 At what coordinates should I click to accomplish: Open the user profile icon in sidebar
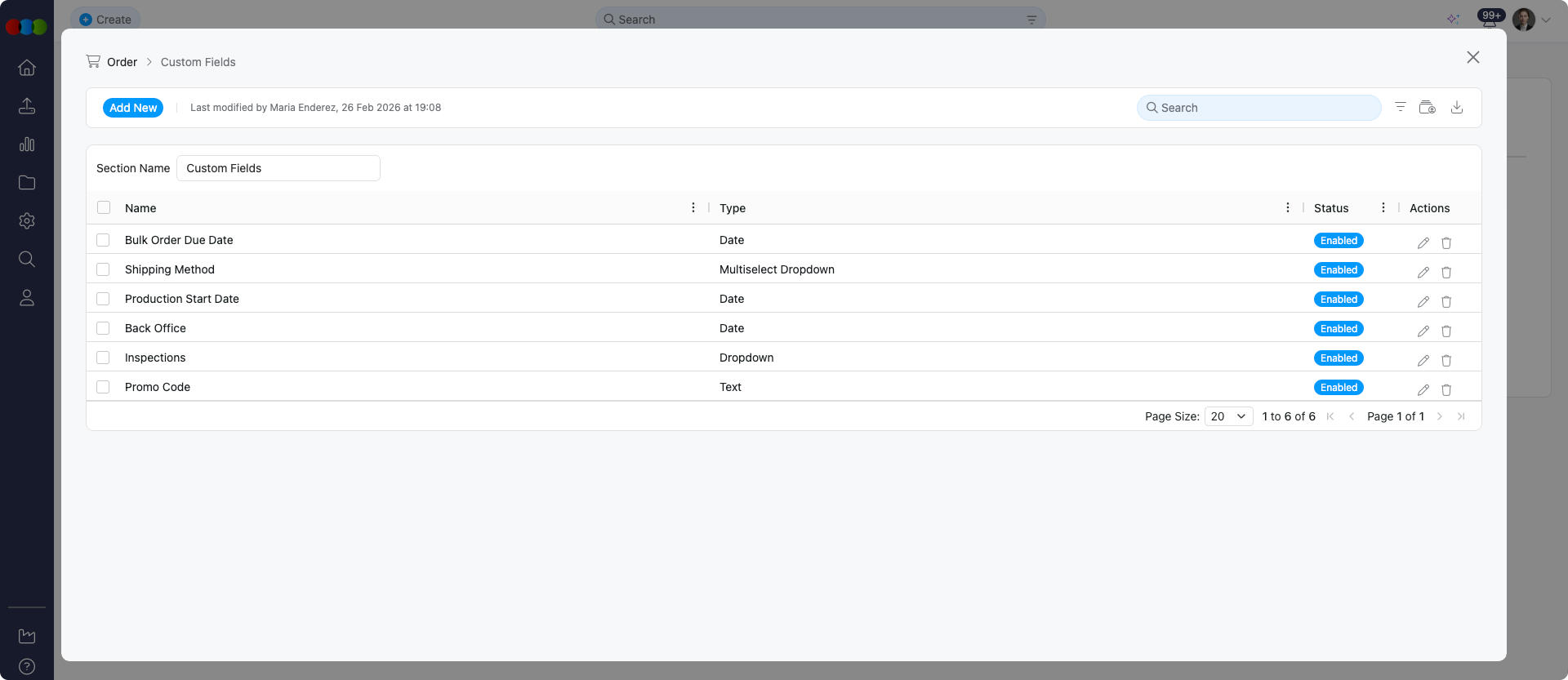pos(27,298)
